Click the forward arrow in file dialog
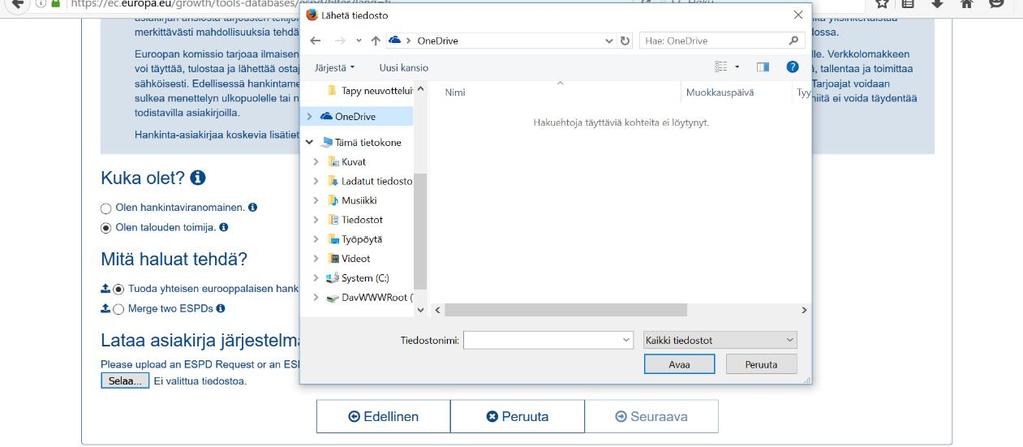 340,40
